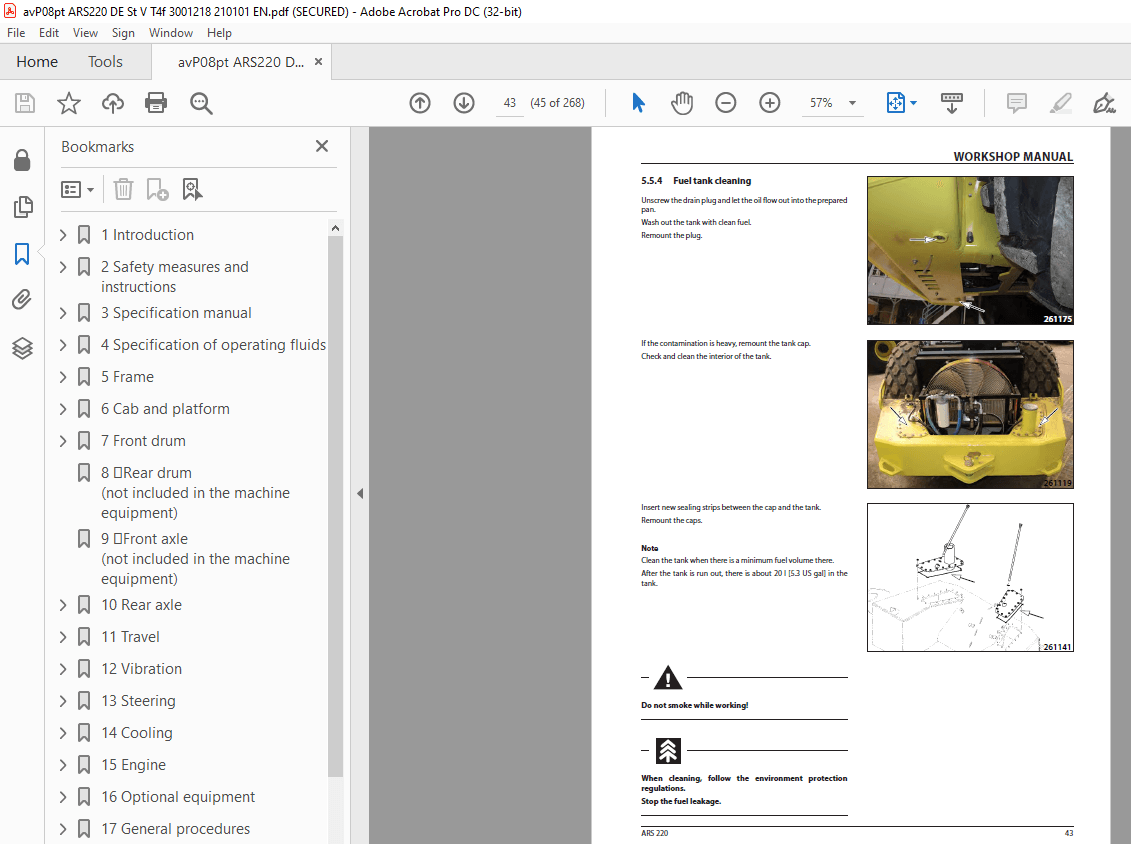Click the page number input field
Screen dimensions: 1131x844
click(x=509, y=103)
